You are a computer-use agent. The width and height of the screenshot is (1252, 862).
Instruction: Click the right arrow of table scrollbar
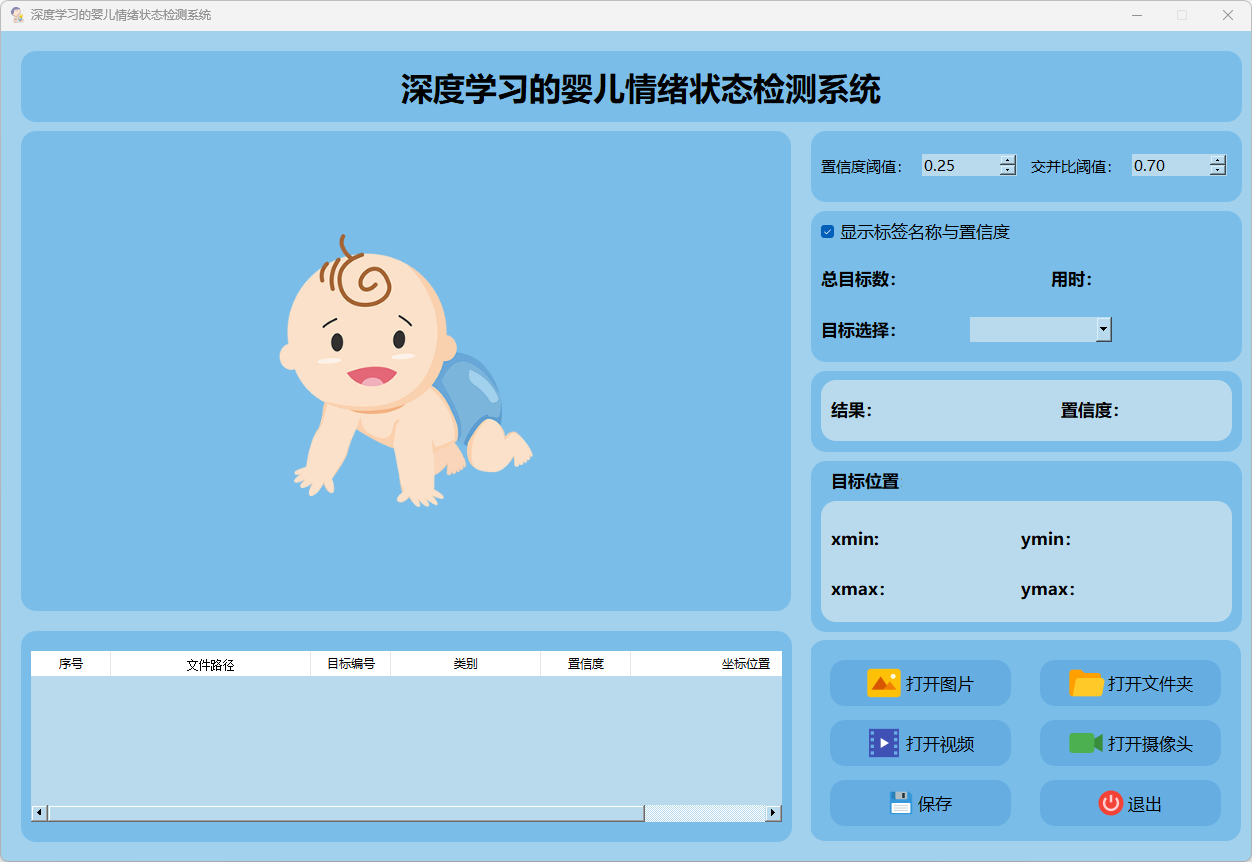(773, 813)
